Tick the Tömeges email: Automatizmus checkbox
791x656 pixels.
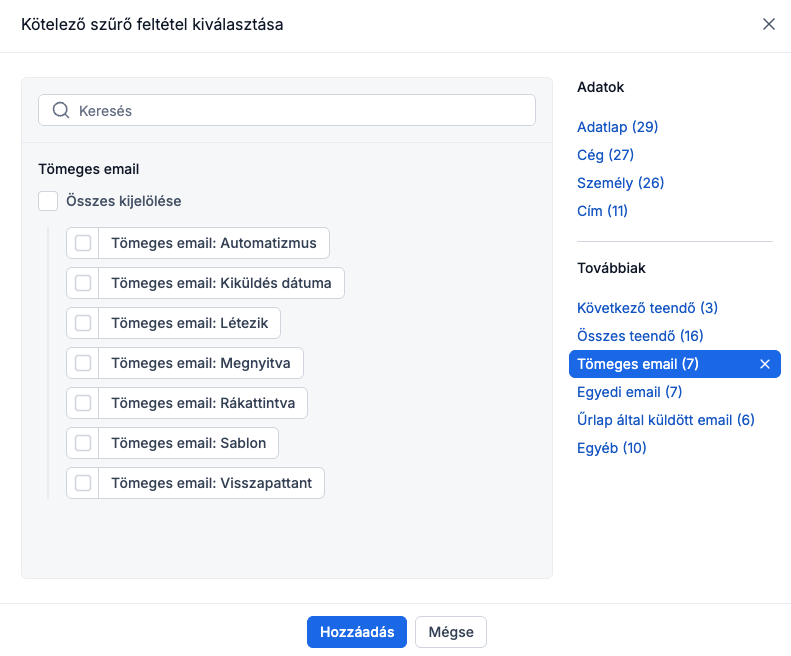pyautogui.click(x=83, y=243)
